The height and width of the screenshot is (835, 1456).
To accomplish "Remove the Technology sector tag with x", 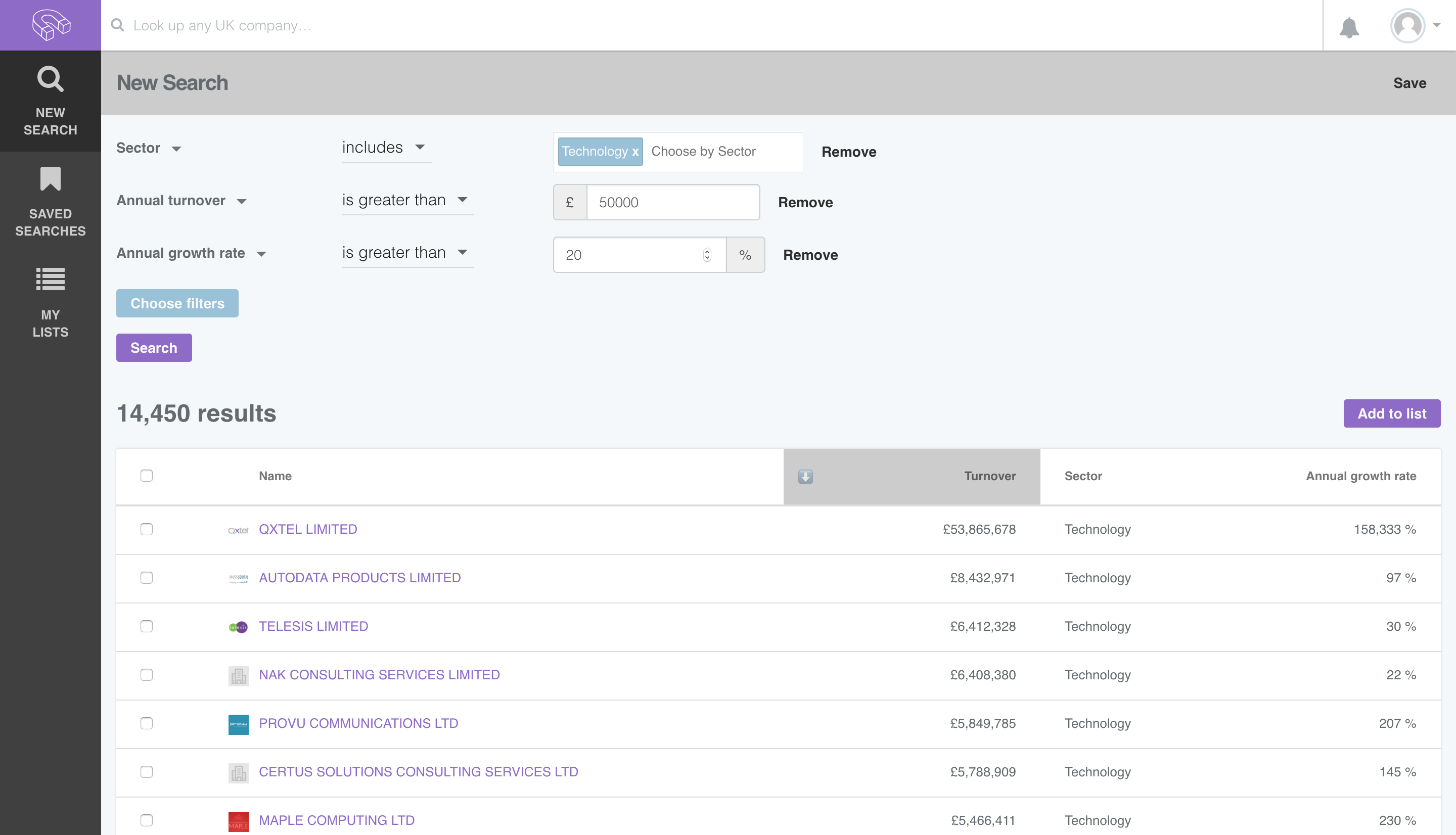I will tap(635, 152).
